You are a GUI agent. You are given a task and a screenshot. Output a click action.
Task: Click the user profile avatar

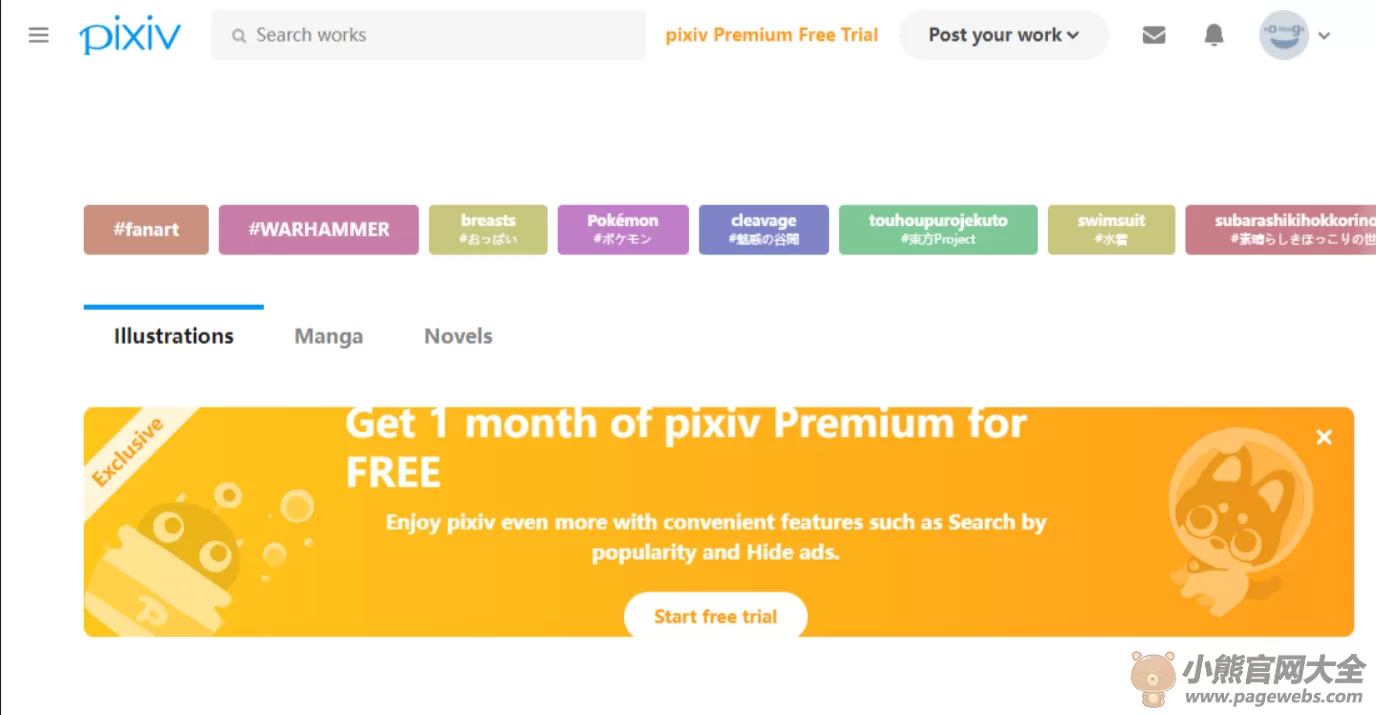1284,35
